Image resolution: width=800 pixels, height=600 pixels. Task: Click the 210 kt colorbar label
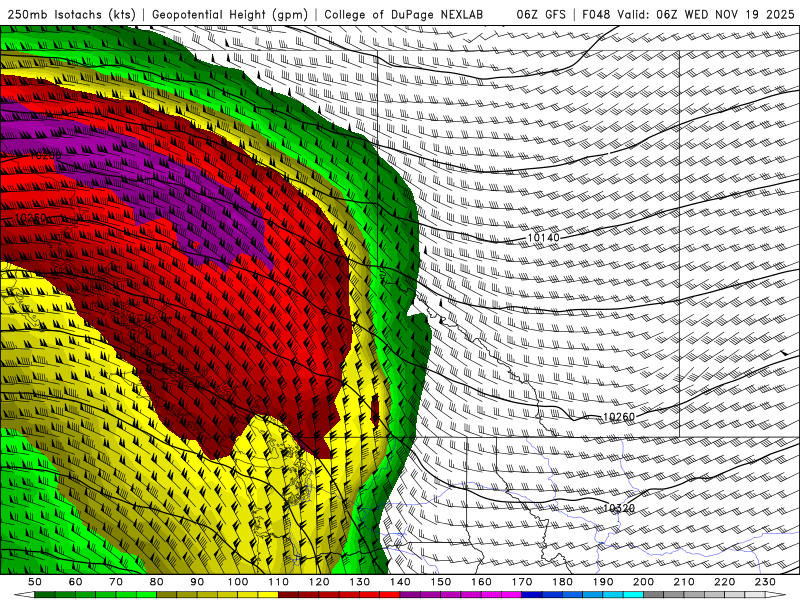coord(684,582)
